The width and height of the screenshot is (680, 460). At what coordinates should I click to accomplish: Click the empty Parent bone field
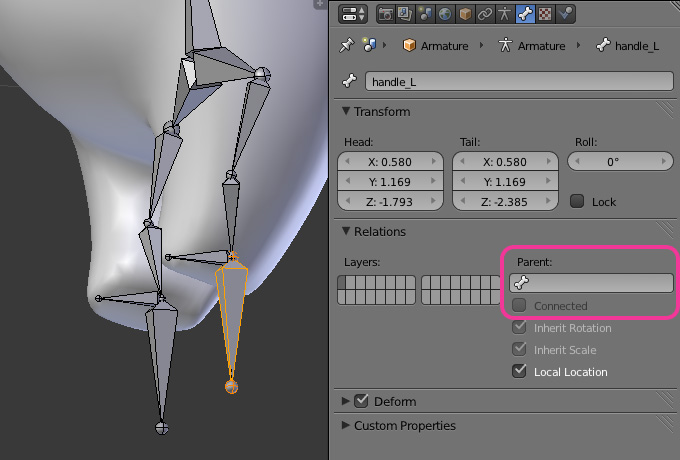coord(592,283)
